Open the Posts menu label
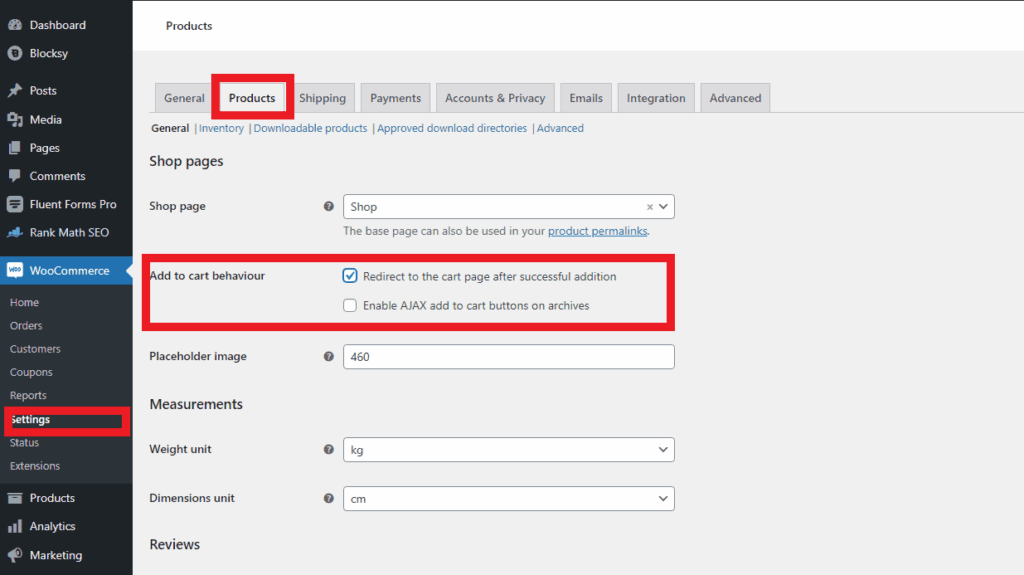The height and width of the screenshot is (575, 1024). (43, 90)
